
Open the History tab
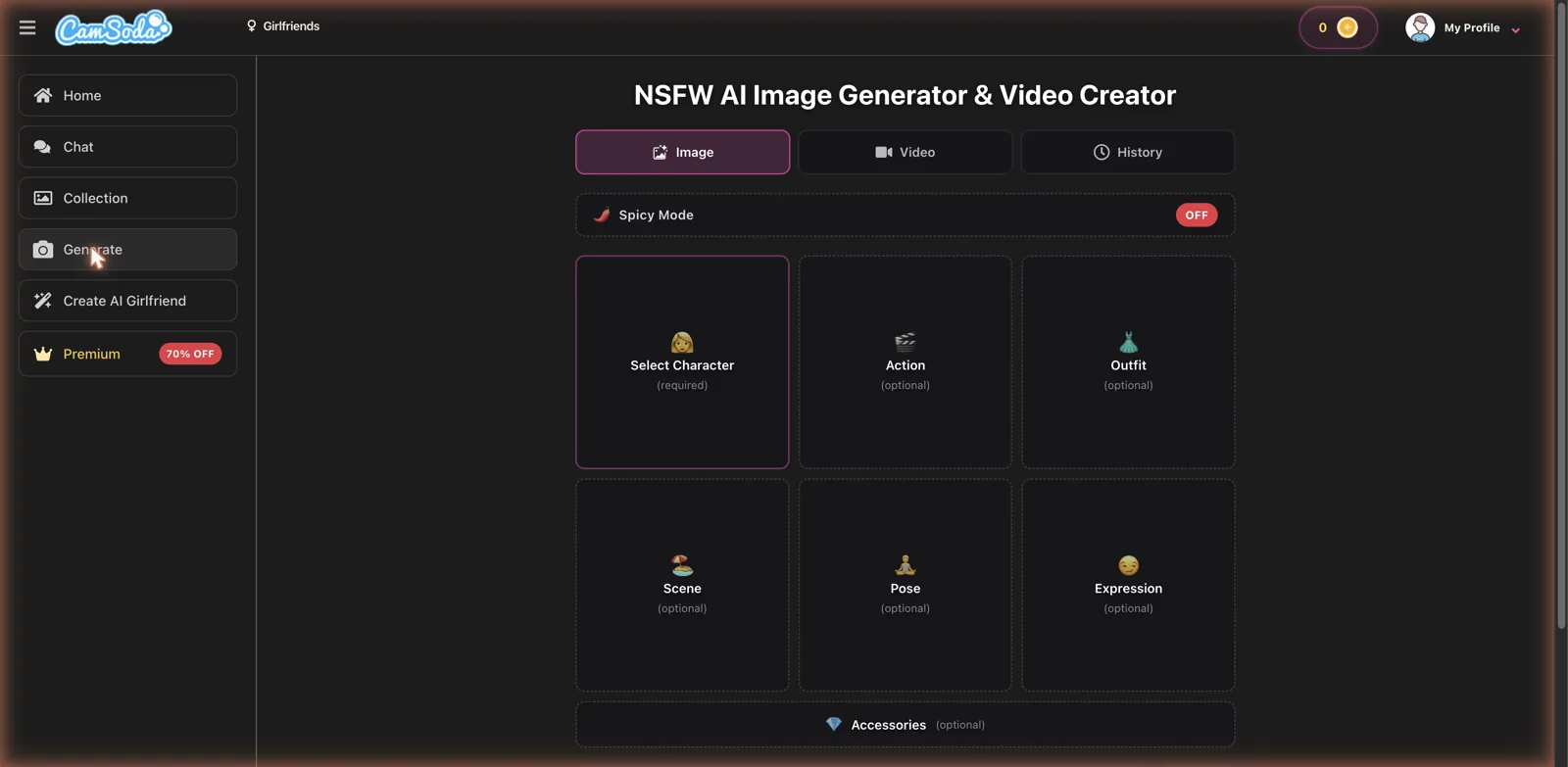[1128, 152]
